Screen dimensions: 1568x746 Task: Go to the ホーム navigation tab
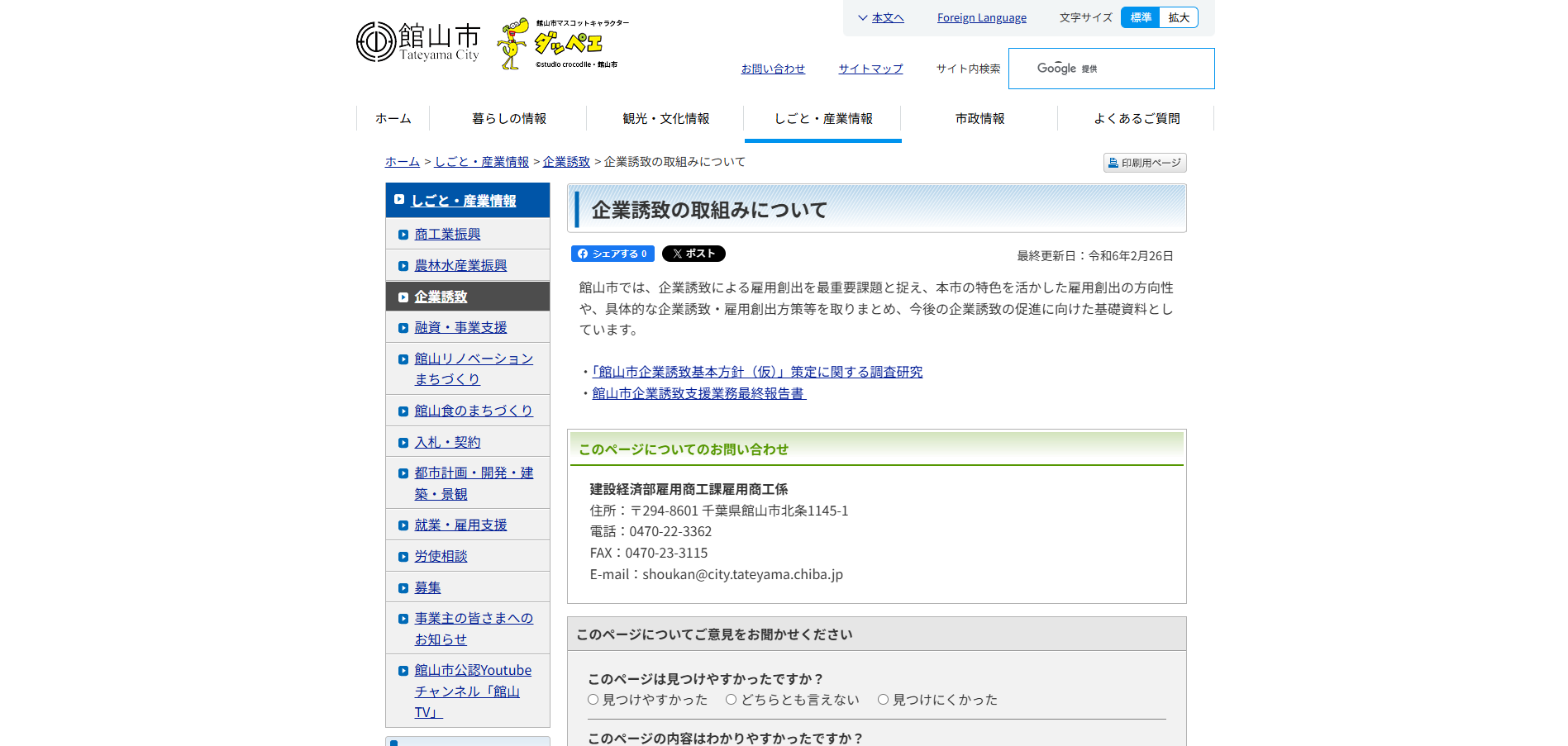point(393,118)
